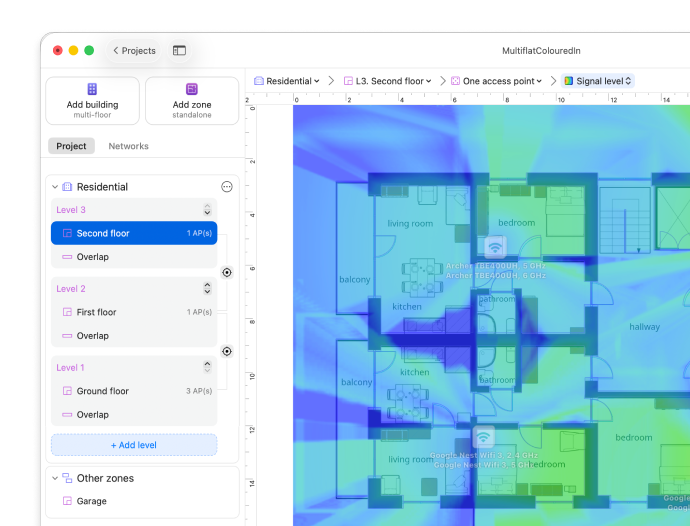Click the Add zone standalone button
690x526 pixels.
click(192, 101)
